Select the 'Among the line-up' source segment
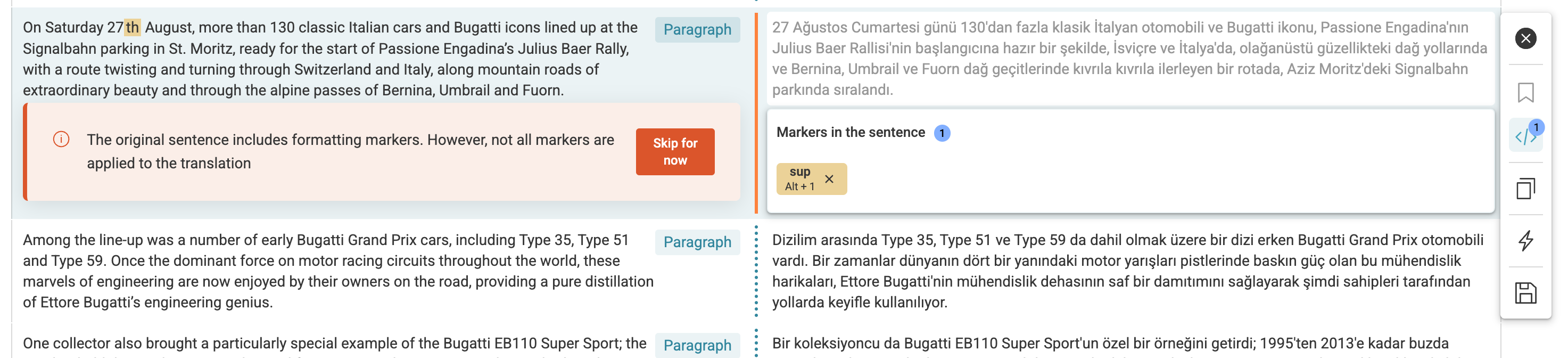The width and height of the screenshot is (1568, 358). coord(339,271)
